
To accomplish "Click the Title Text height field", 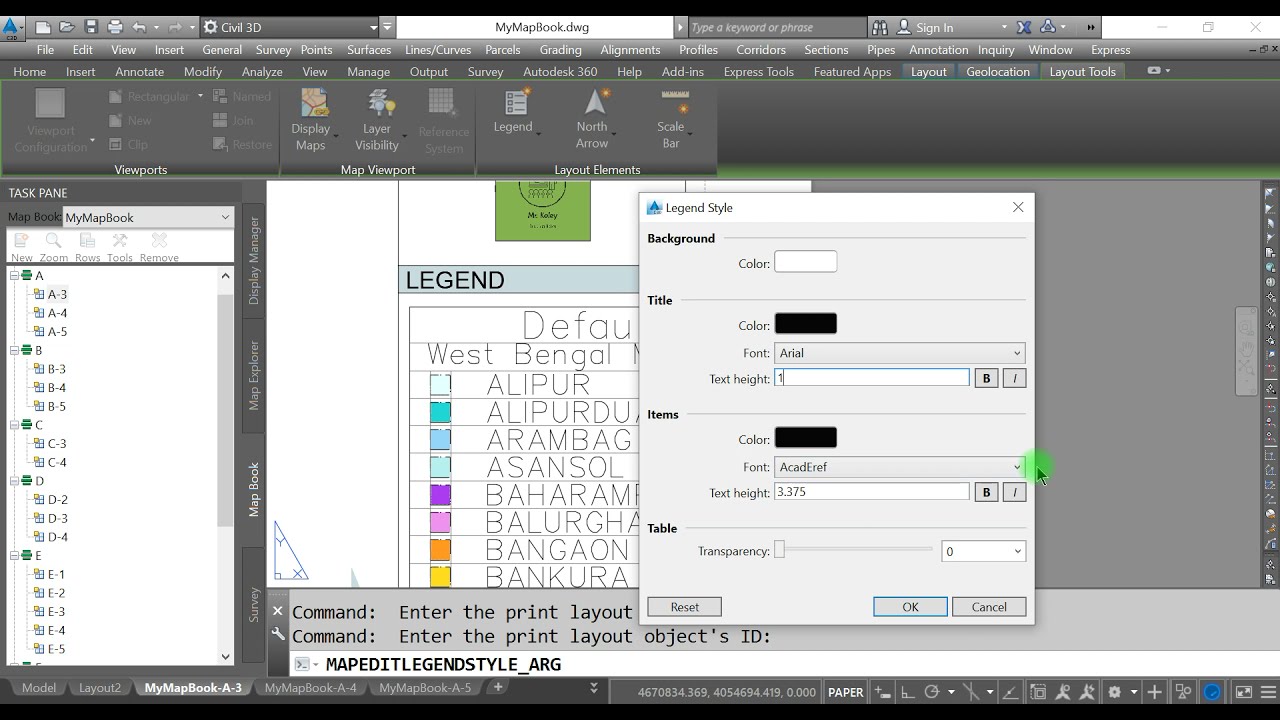I will click(872, 378).
